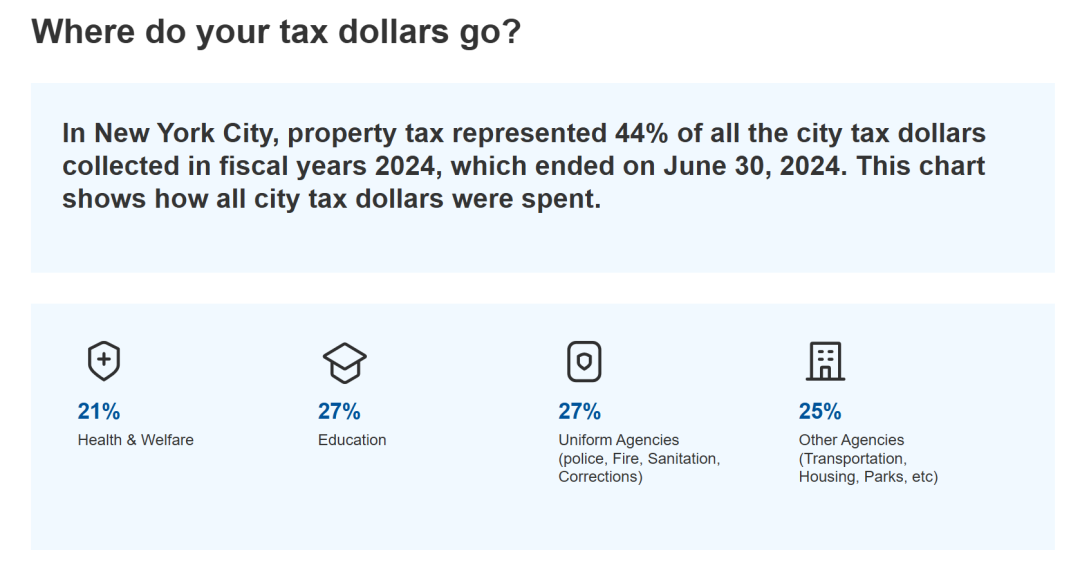Click the '(police, Fire, Sanitation,' text line
The image size is (1080, 568).
pyautogui.click(x=639, y=459)
